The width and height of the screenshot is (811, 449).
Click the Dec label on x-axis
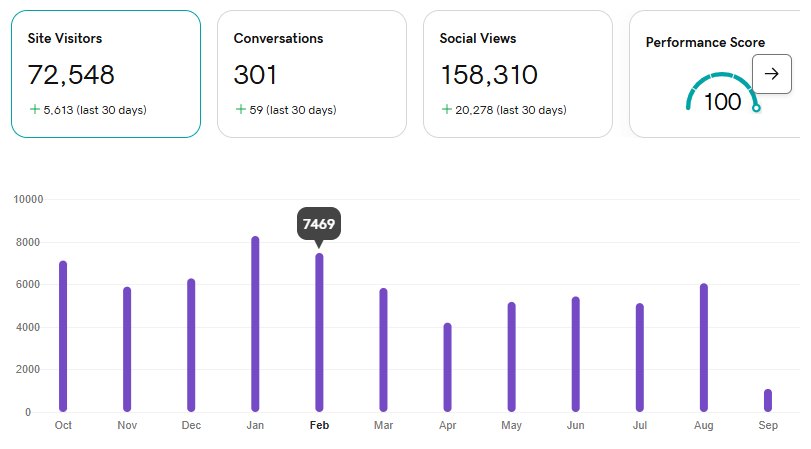[191, 425]
